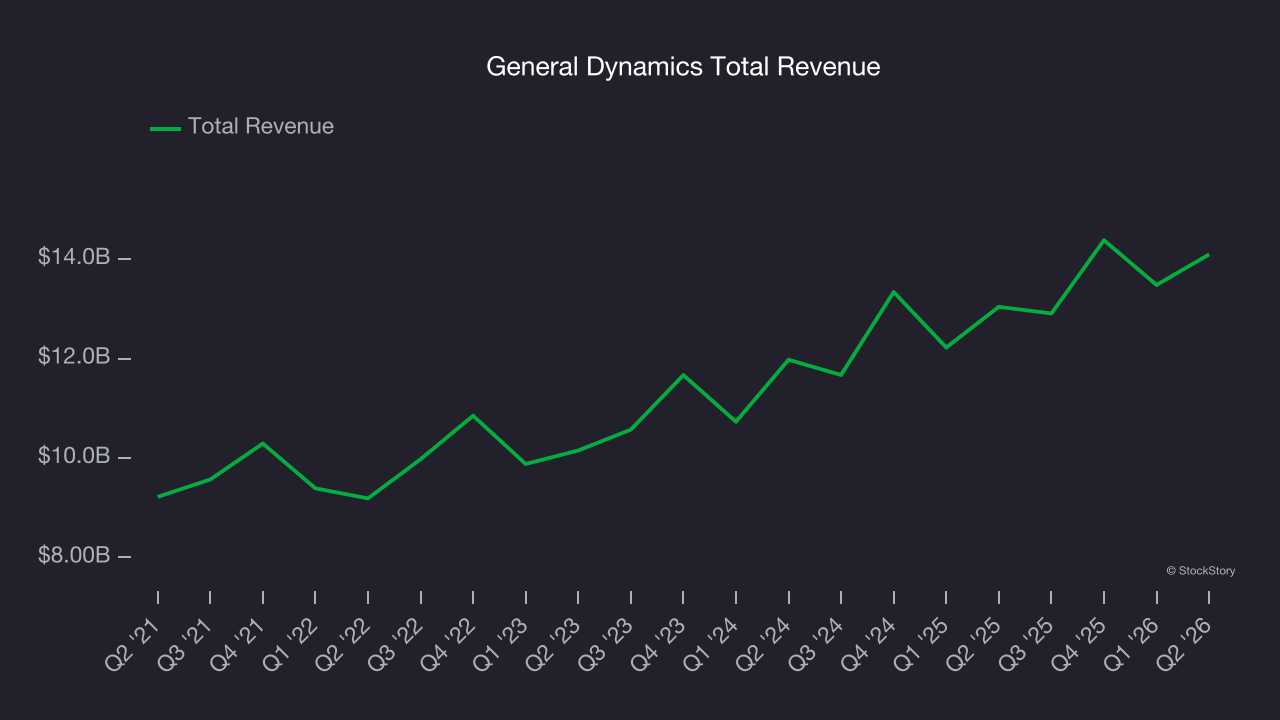The width and height of the screenshot is (1280, 720).
Task: Click the Q4 '24 peak point on line
Action: point(894,292)
